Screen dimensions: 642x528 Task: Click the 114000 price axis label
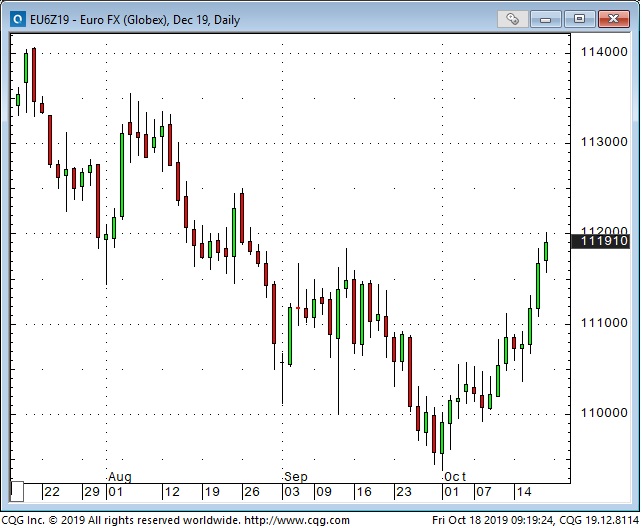[604, 52]
